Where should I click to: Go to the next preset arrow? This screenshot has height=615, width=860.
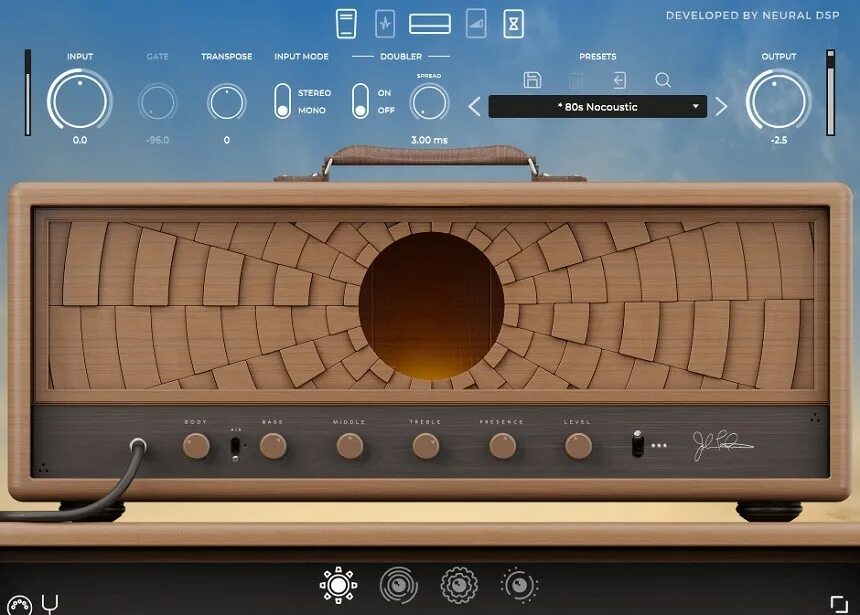click(721, 106)
